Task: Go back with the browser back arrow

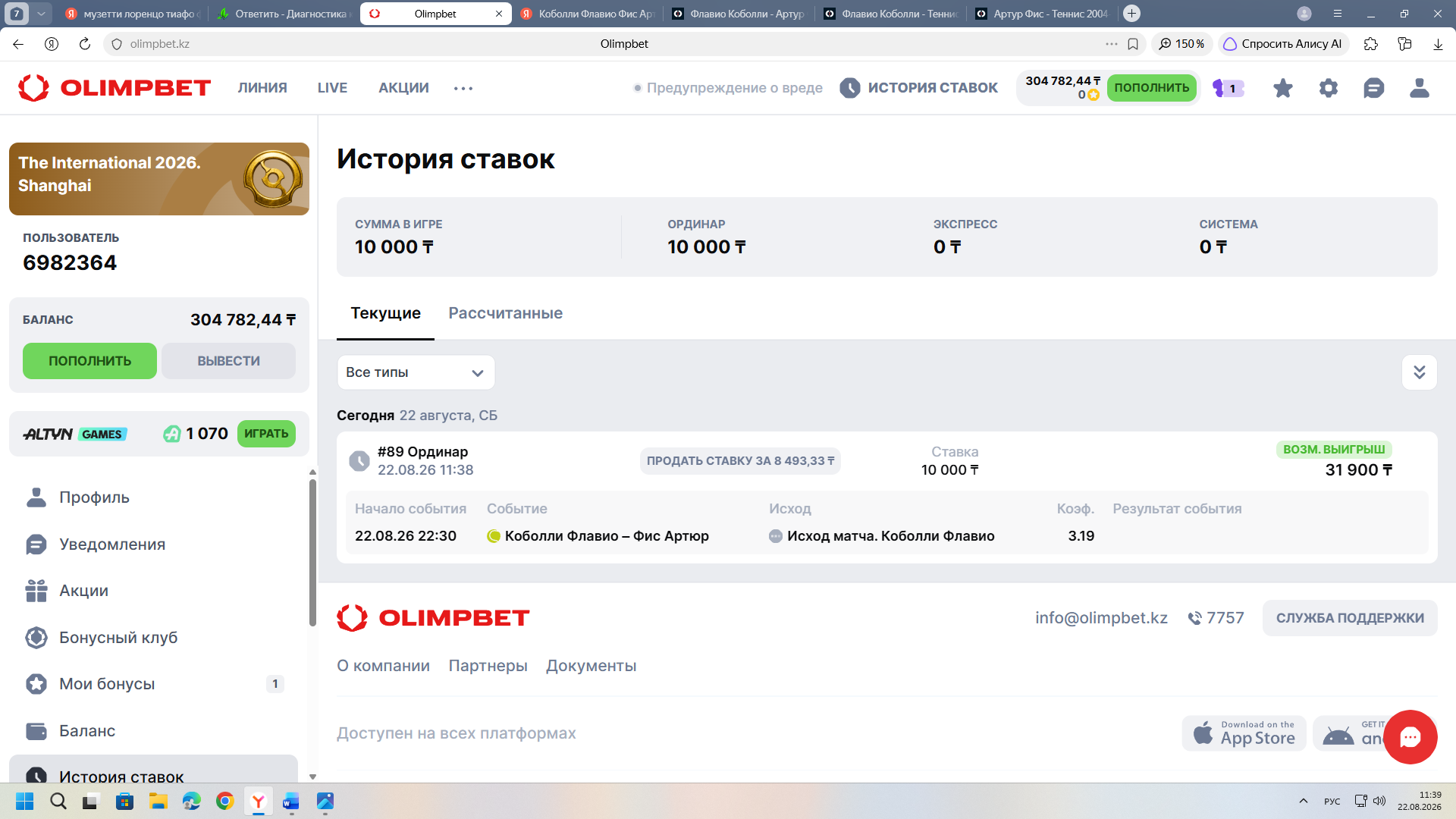Action: point(18,44)
